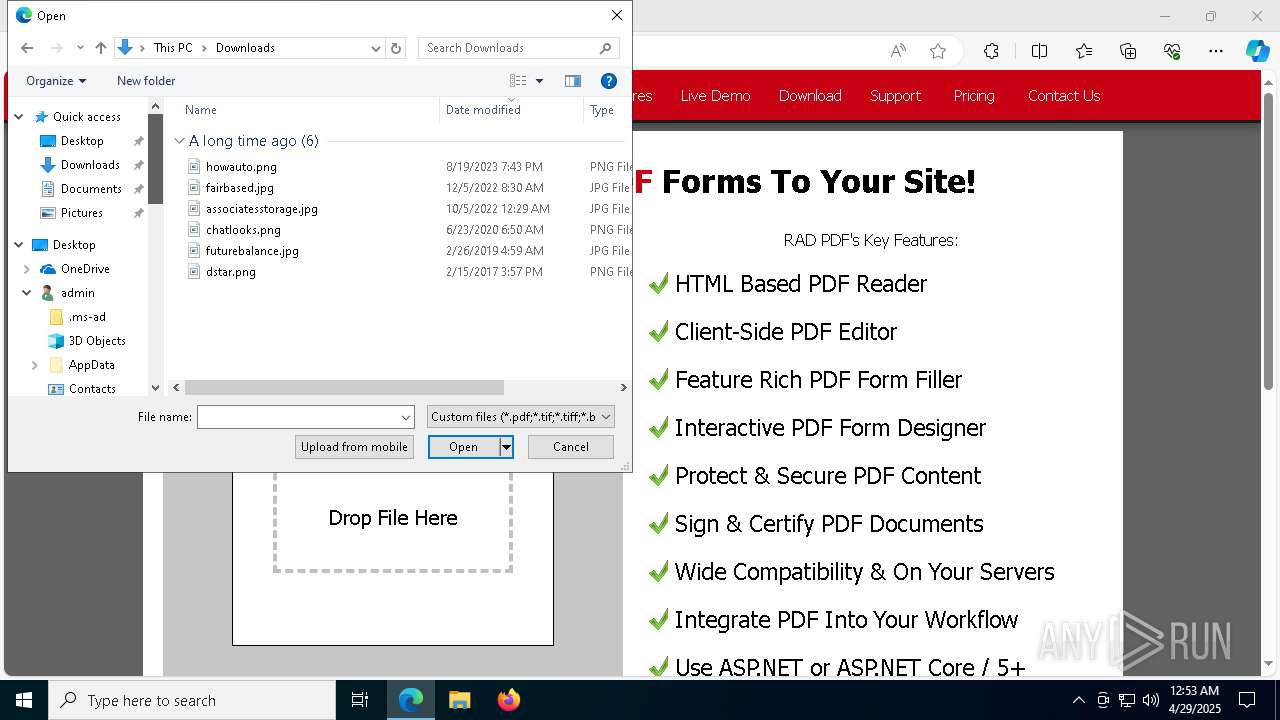Open Edge Favorites list icon
The height and width of the screenshot is (720, 1280).
[1084, 51]
